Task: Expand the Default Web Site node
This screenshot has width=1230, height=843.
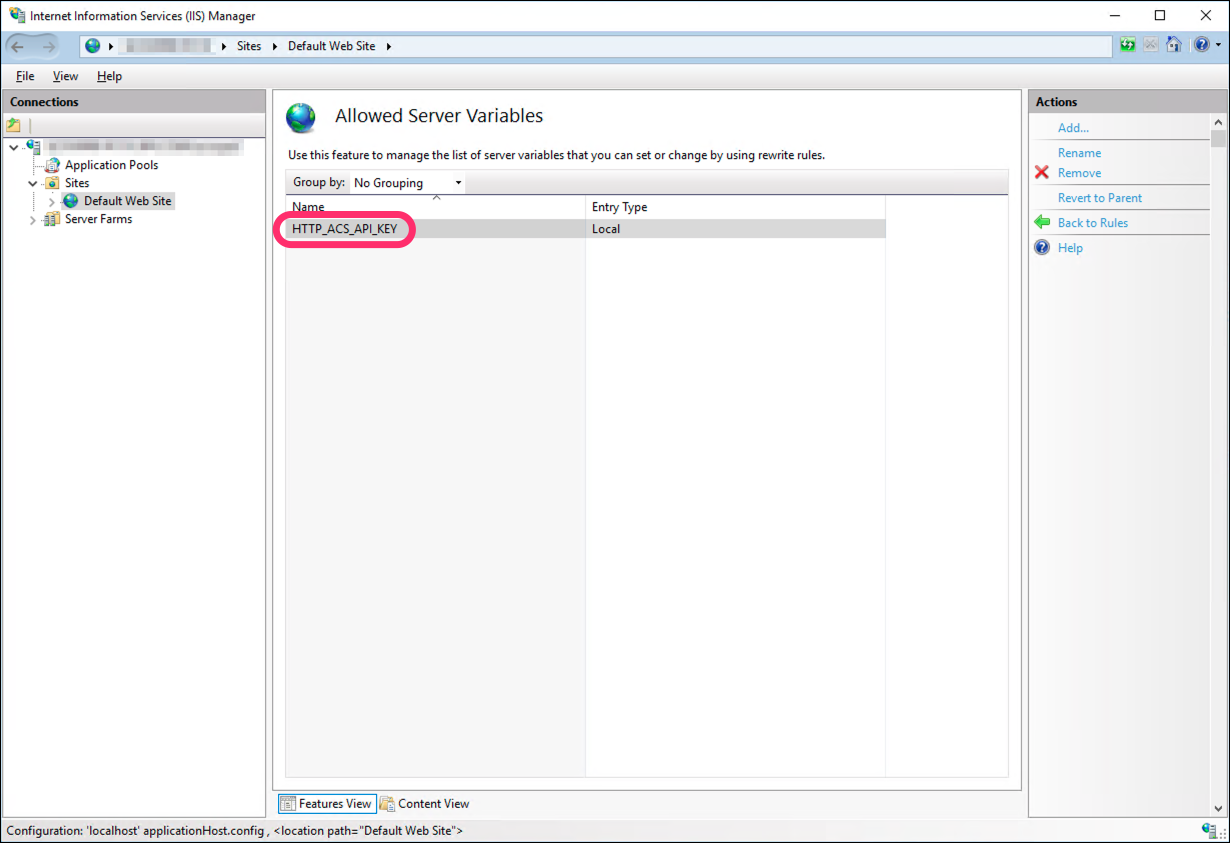Action: (x=52, y=202)
